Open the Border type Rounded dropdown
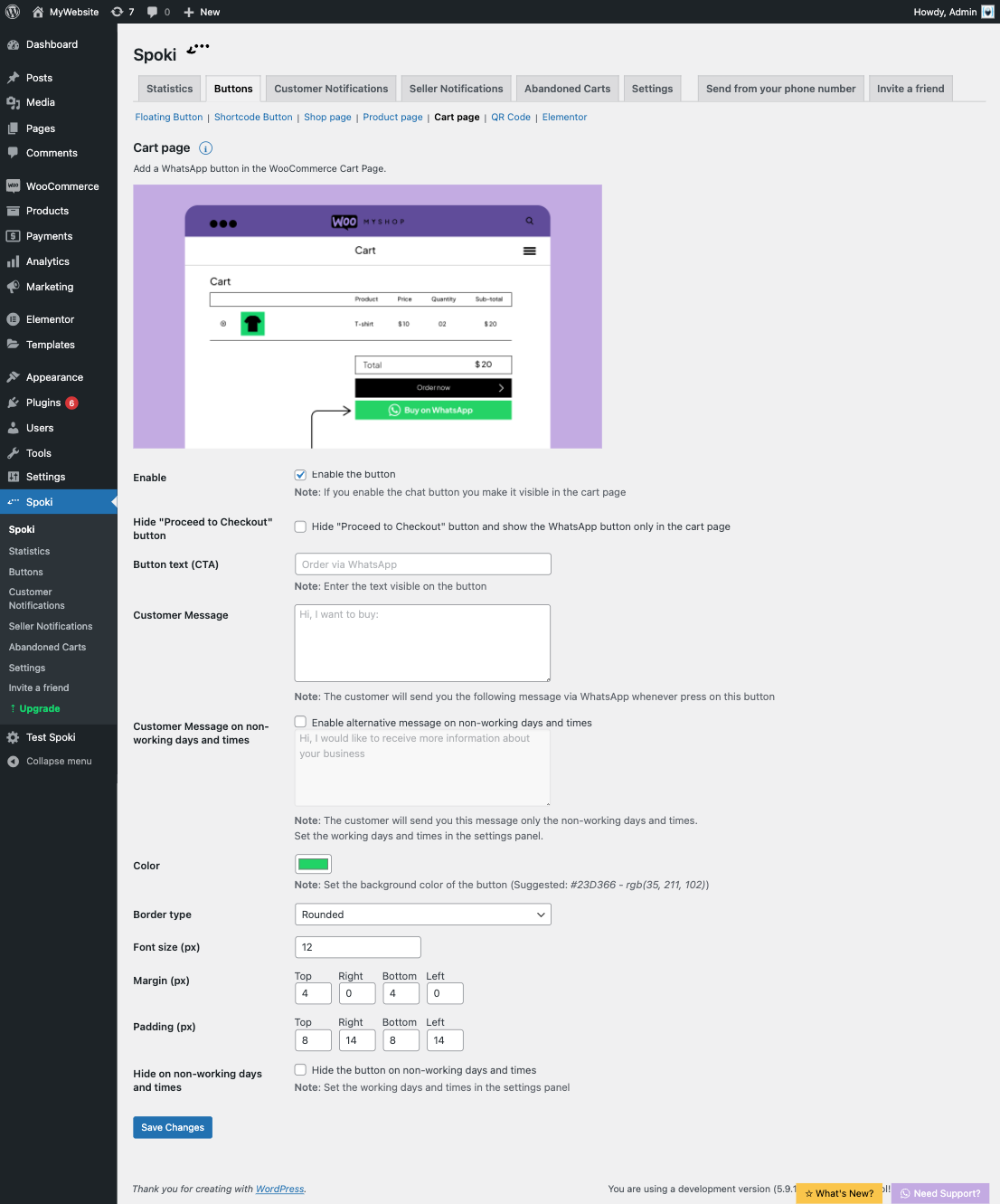The width and height of the screenshot is (1000, 1204). pos(422,915)
